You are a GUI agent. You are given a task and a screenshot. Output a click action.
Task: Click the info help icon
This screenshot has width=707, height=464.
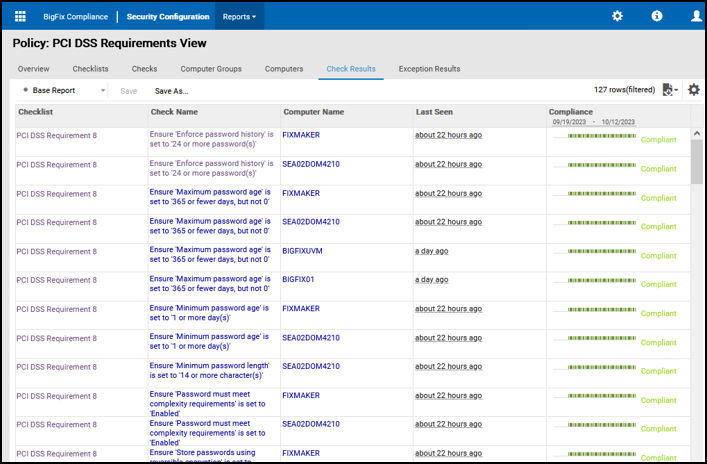pyautogui.click(x=657, y=17)
